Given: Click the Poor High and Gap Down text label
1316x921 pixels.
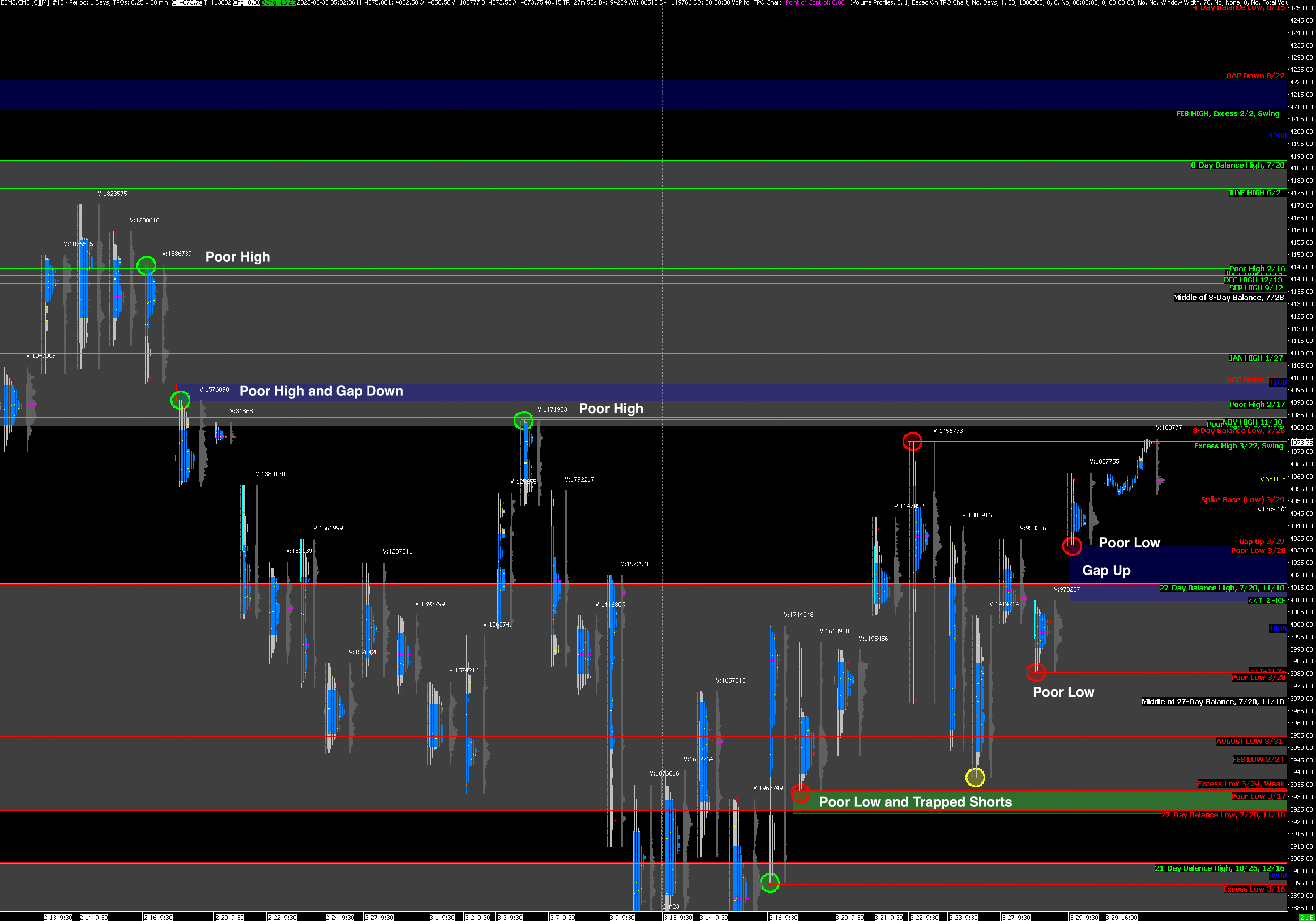Looking at the screenshot, I should pyautogui.click(x=321, y=391).
